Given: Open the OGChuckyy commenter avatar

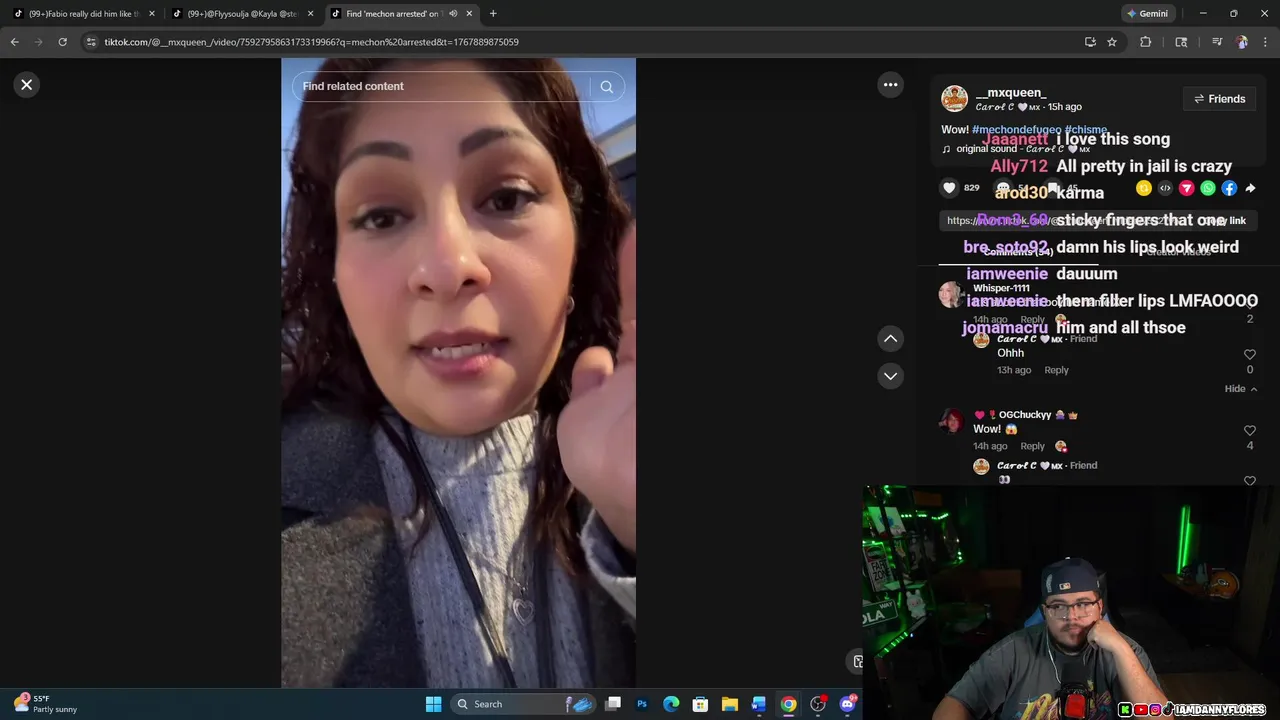Looking at the screenshot, I should pos(950,420).
